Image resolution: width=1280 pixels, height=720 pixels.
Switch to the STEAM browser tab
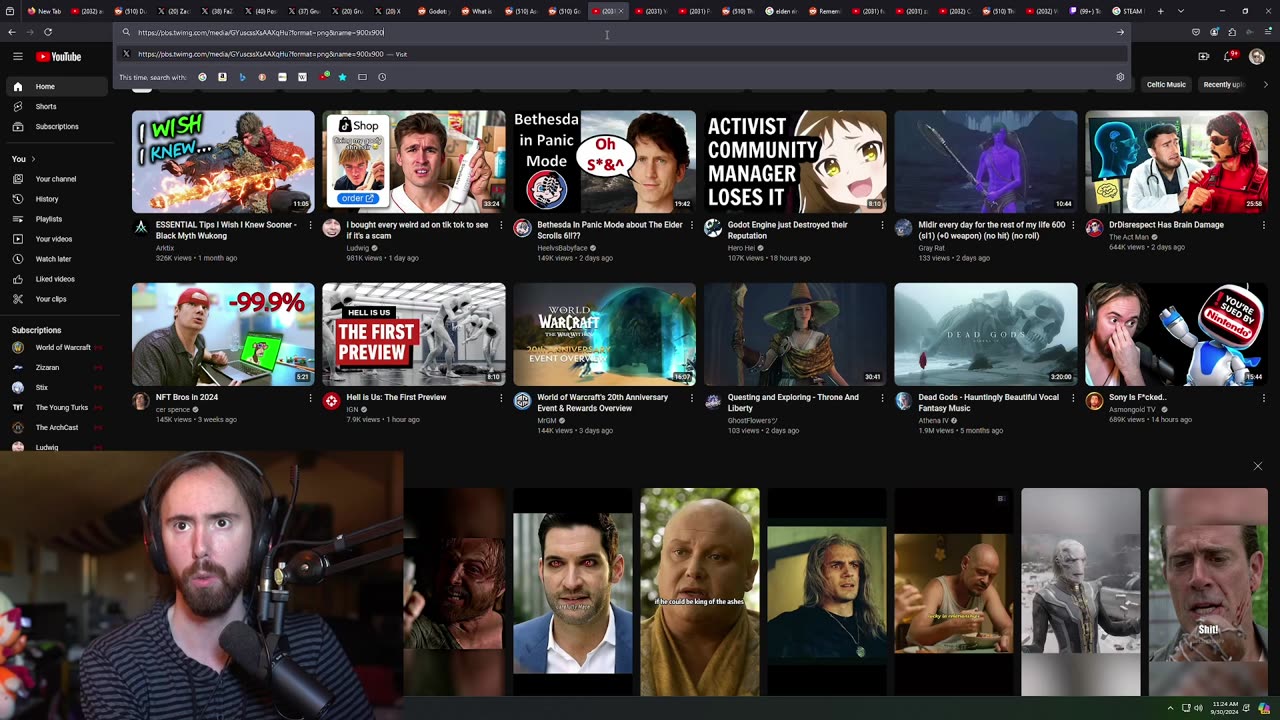click(1127, 11)
